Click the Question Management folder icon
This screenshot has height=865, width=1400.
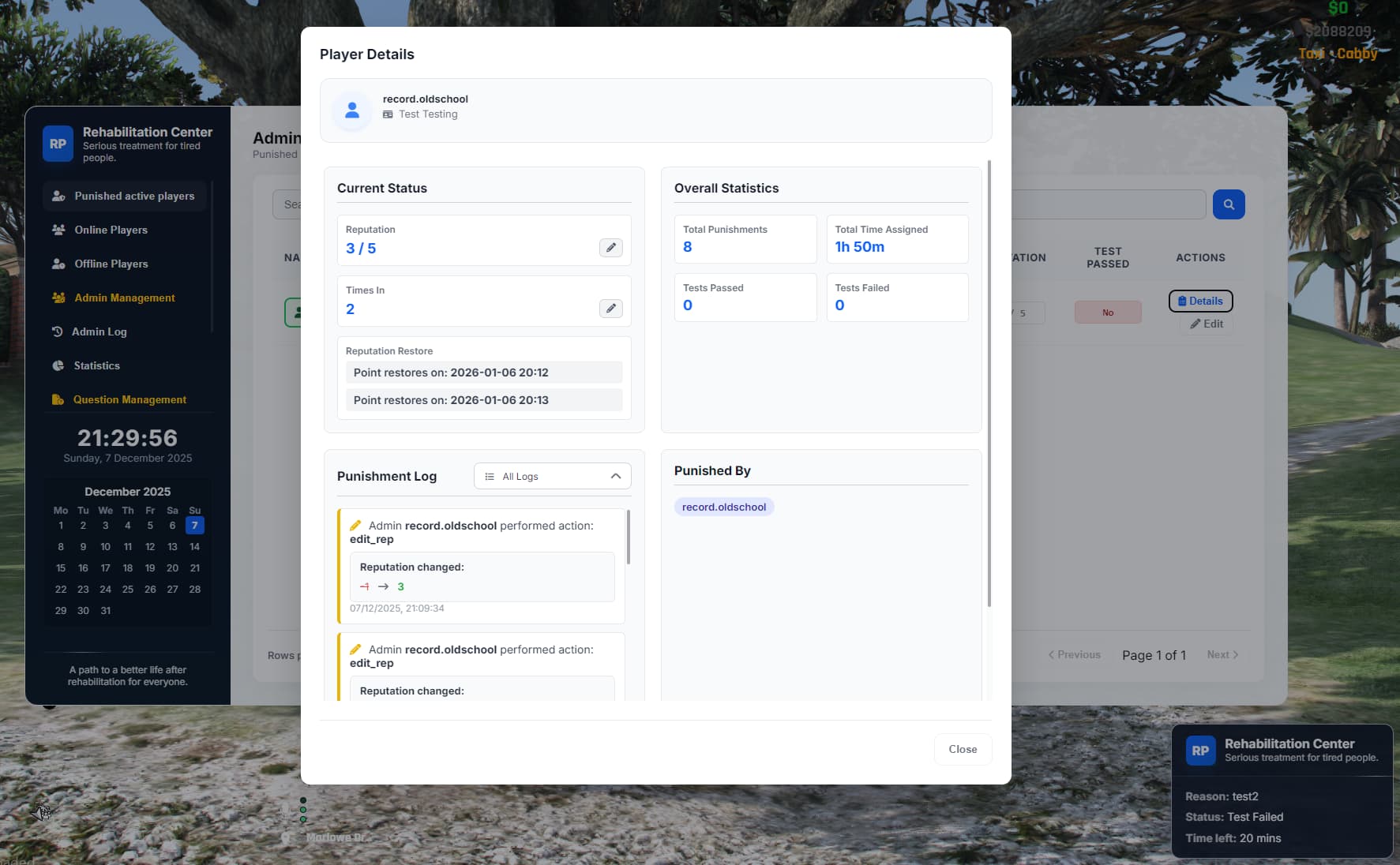[58, 399]
